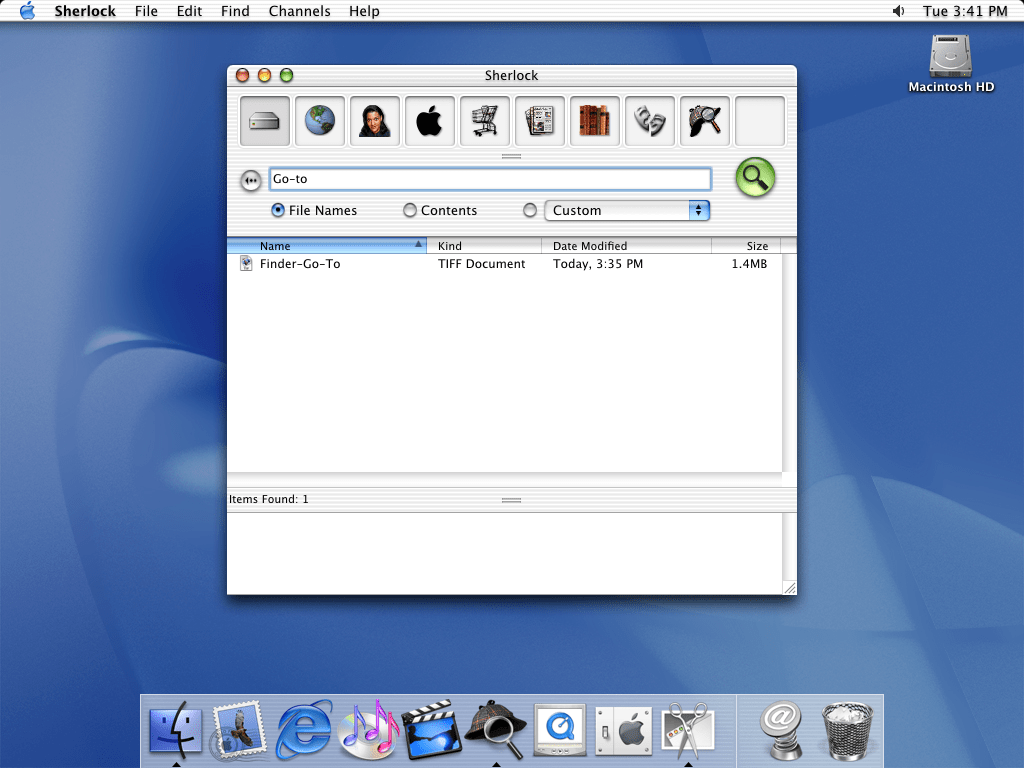Click the green magnifying glass search button
Viewport: 1024px width, 768px height.
[755, 178]
